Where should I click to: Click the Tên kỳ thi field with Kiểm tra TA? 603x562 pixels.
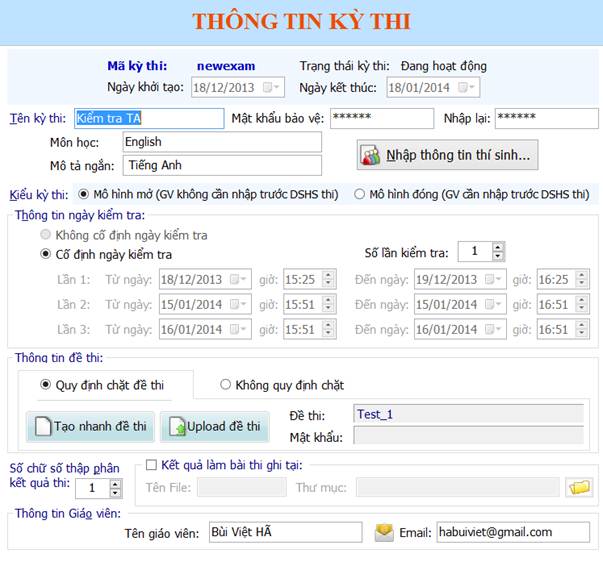coord(149,118)
